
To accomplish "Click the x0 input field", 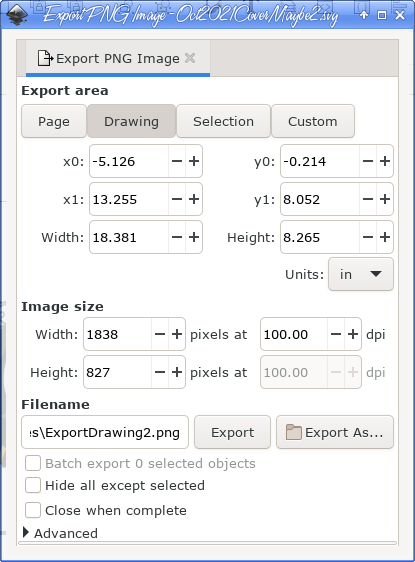I will tap(129, 161).
